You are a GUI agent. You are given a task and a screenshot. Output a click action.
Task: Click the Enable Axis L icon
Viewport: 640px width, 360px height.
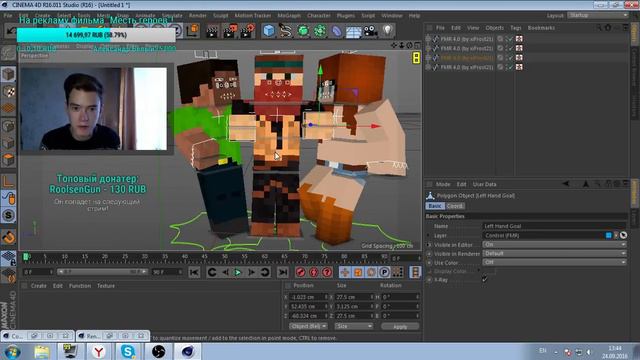[x=8, y=181]
